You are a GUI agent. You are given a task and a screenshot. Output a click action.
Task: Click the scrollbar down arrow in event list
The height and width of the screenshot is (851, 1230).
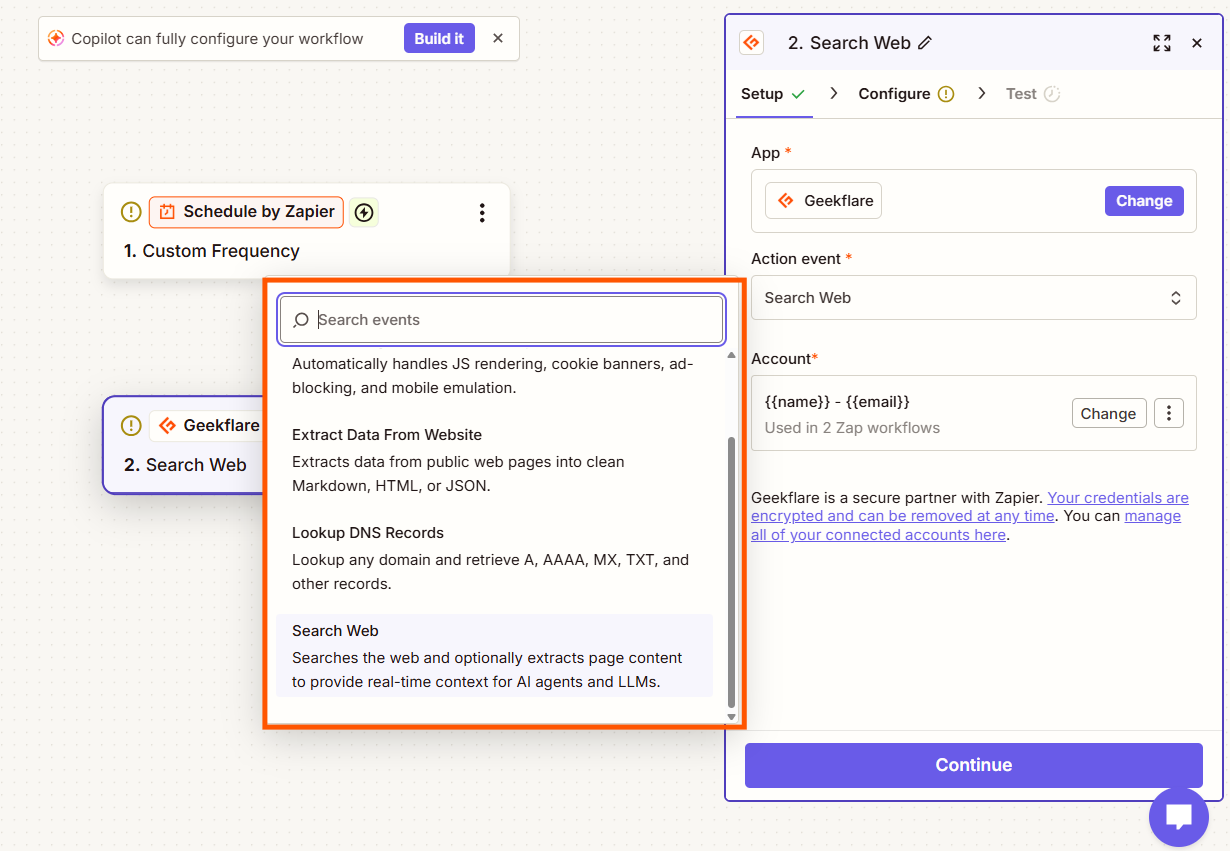click(x=731, y=716)
